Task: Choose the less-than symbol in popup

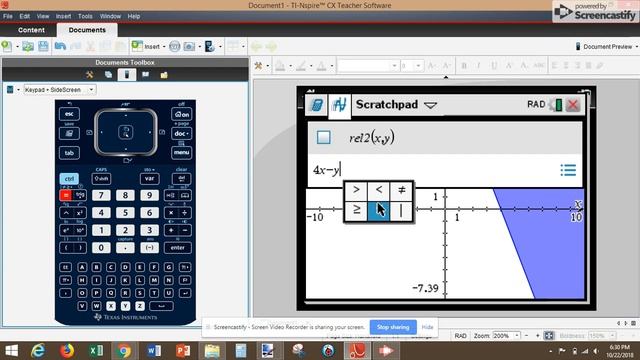Action: coord(379,190)
